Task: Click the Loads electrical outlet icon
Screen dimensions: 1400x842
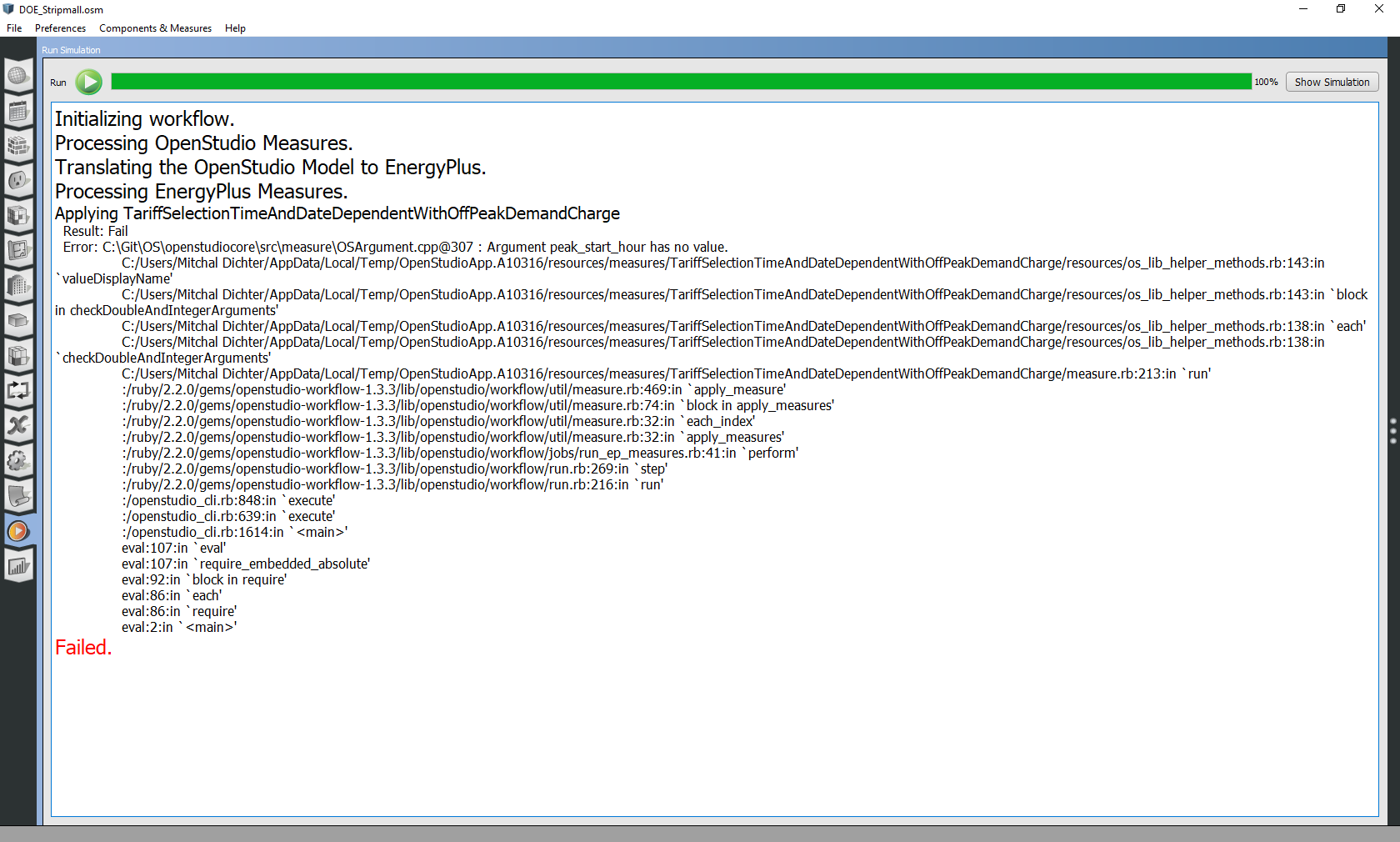Action: (x=18, y=181)
